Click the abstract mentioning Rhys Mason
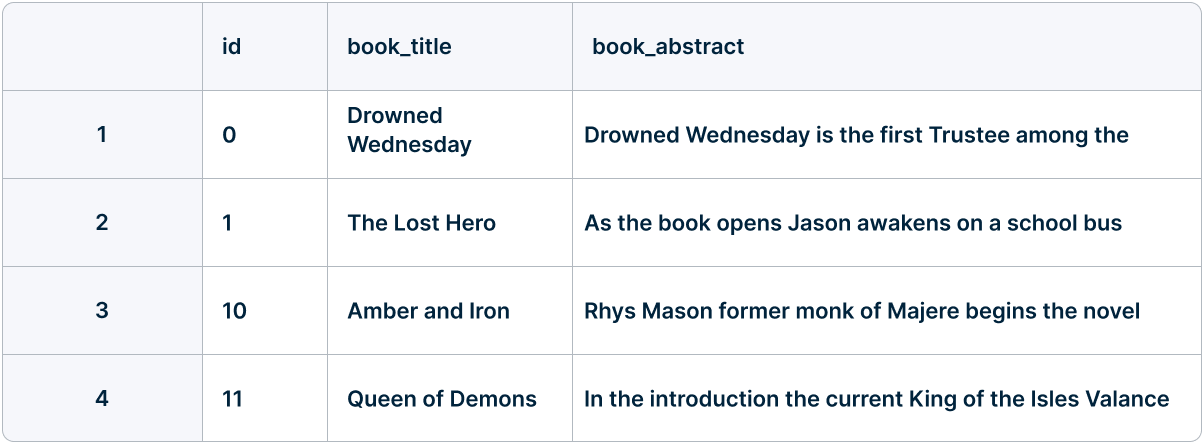Image resolution: width=1204 pixels, height=444 pixels. (x=861, y=311)
